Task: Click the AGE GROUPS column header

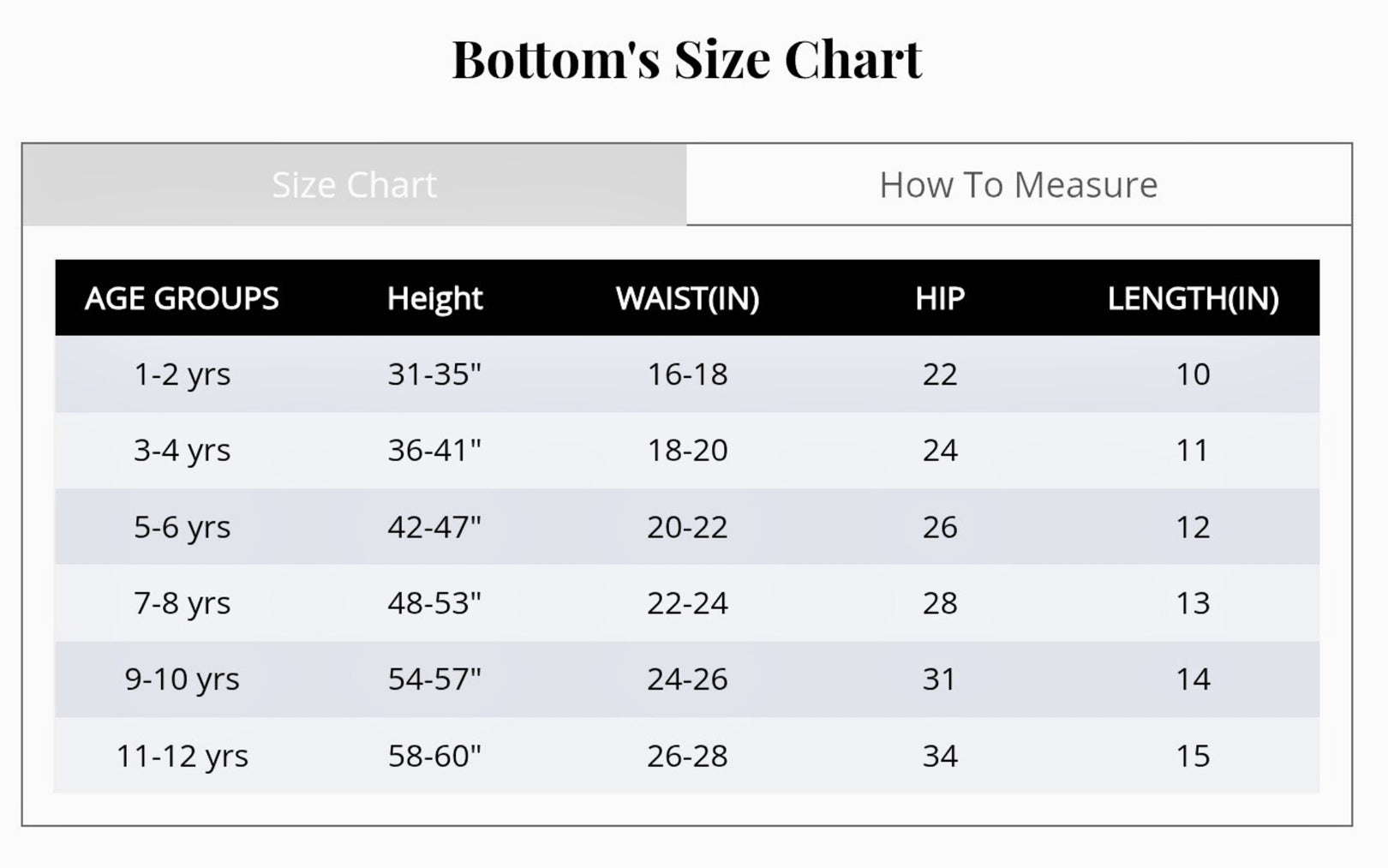Action: 182,298
